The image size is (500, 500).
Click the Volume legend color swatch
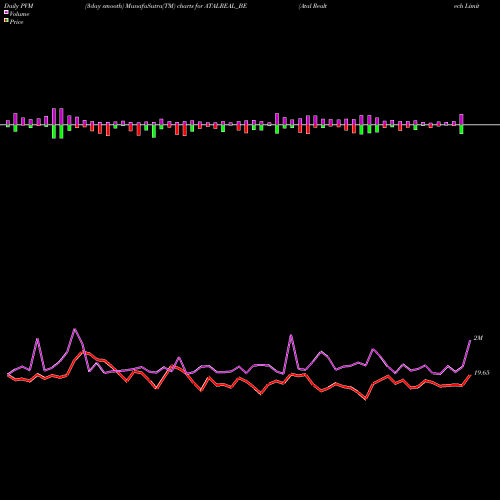(6, 13)
